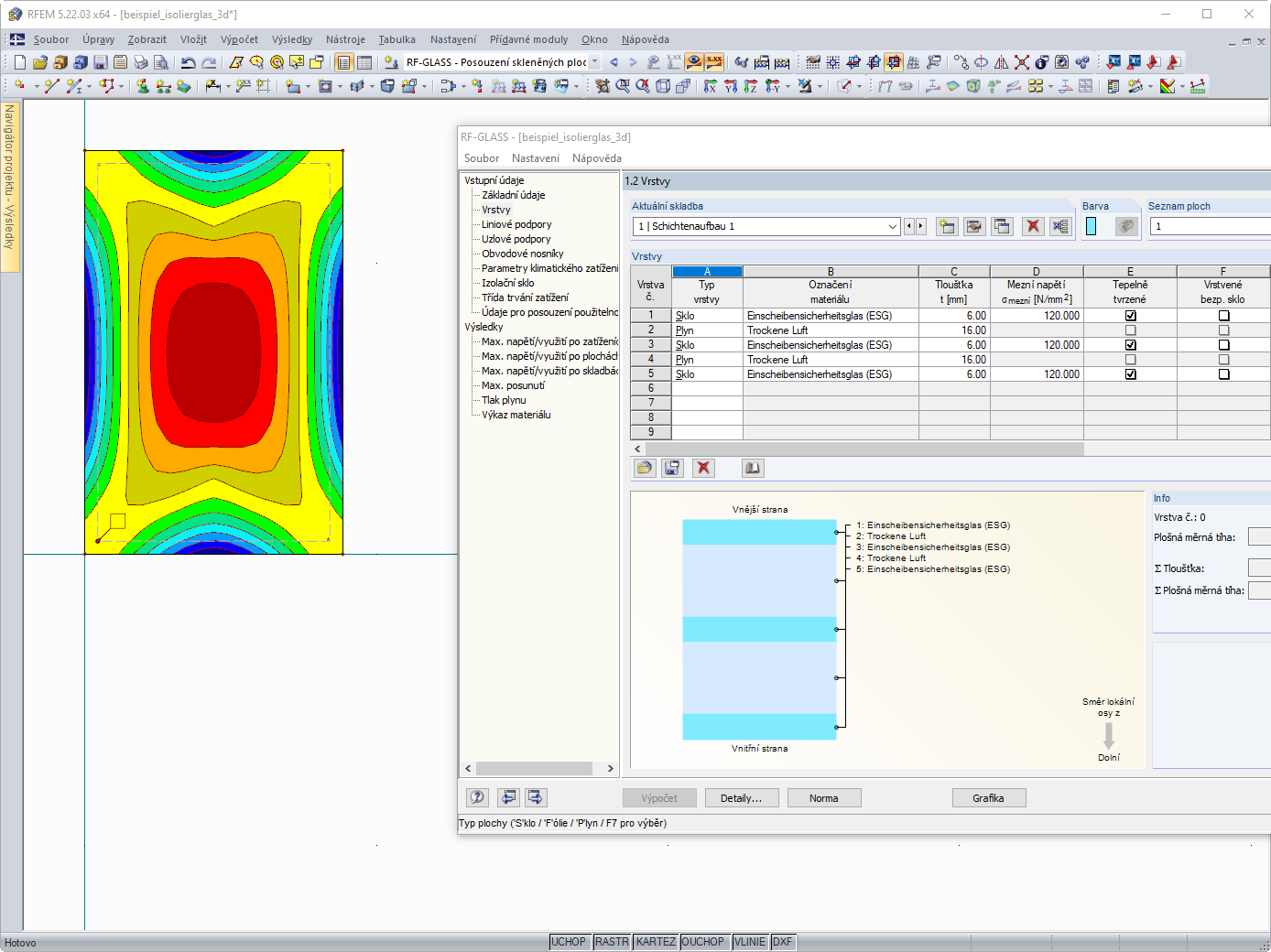The height and width of the screenshot is (952, 1271).
Task: Open the info icon in the main toolbar
Action: (x=1042, y=62)
